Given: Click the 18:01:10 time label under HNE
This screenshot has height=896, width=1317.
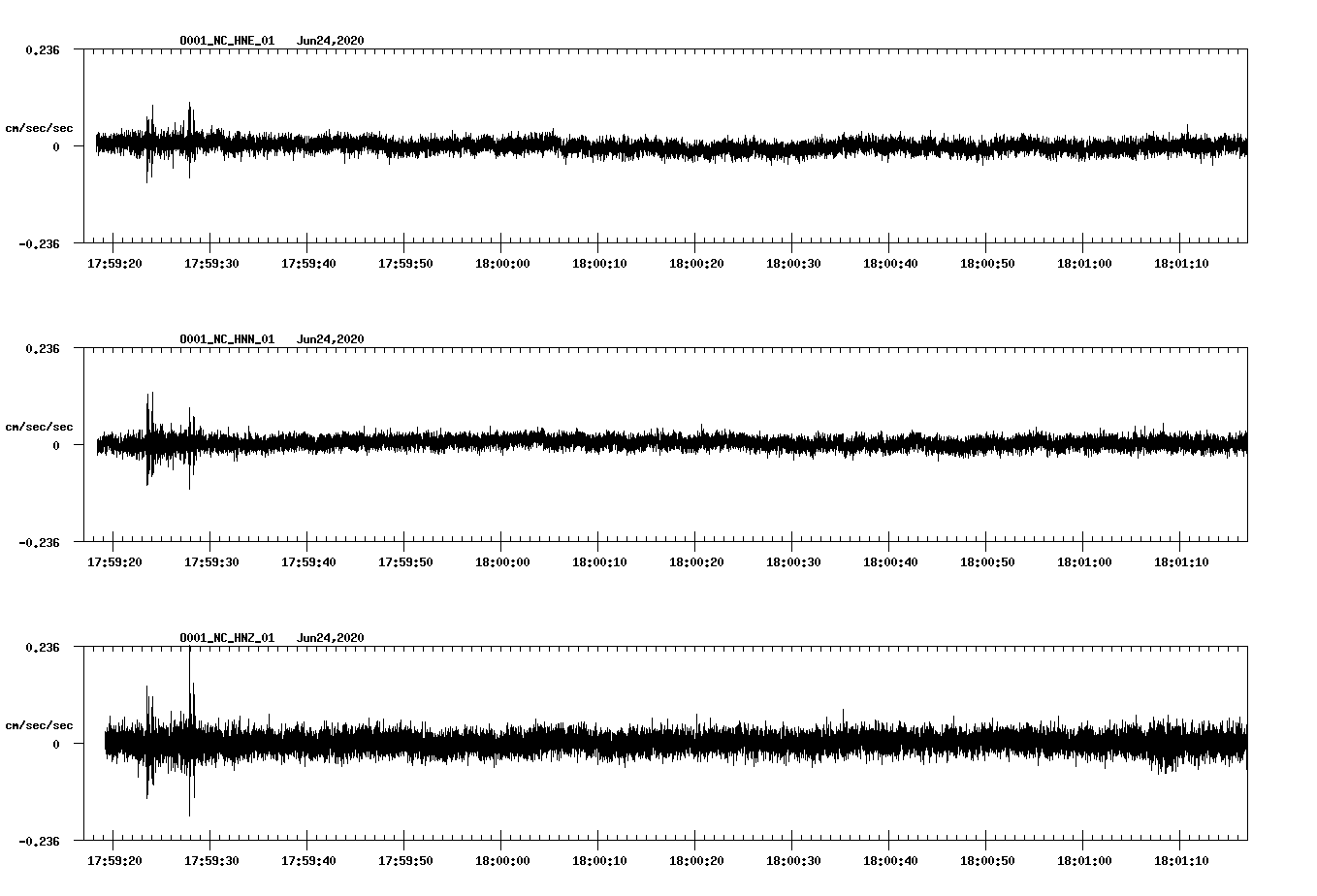Looking at the screenshot, I should [x=1181, y=263].
